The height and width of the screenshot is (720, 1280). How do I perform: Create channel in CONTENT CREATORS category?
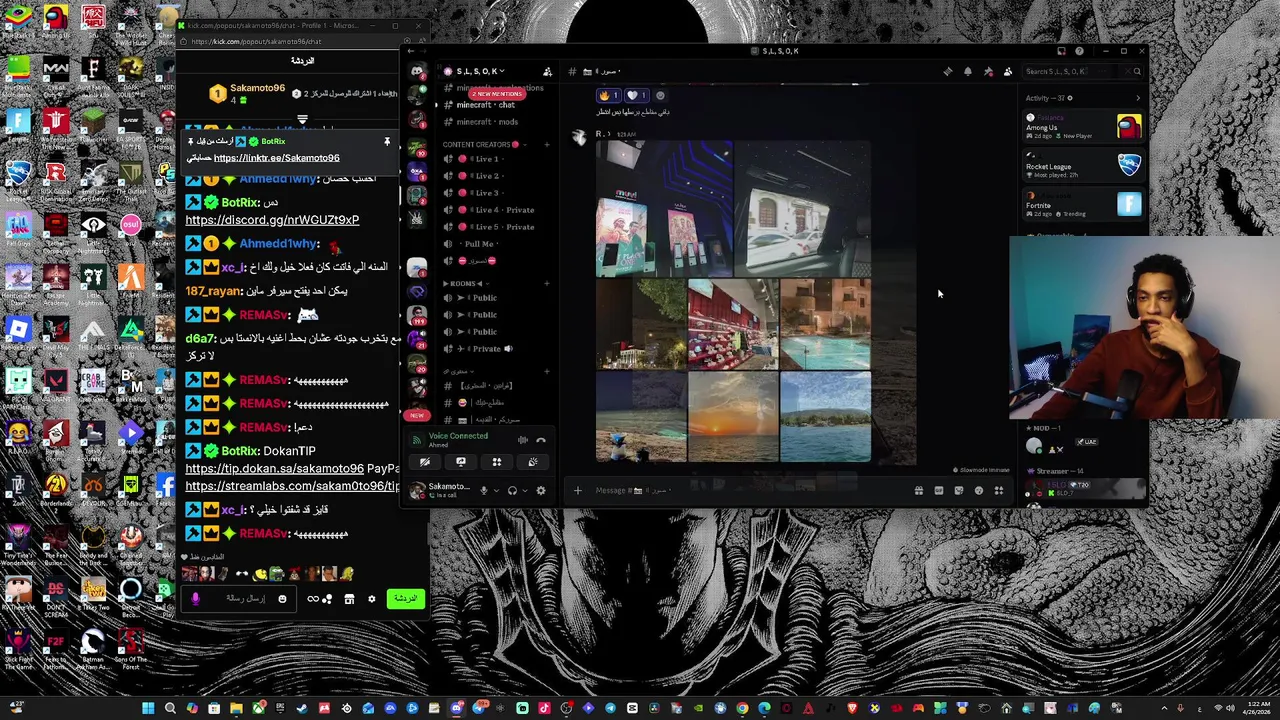click(x=547, y=144)
